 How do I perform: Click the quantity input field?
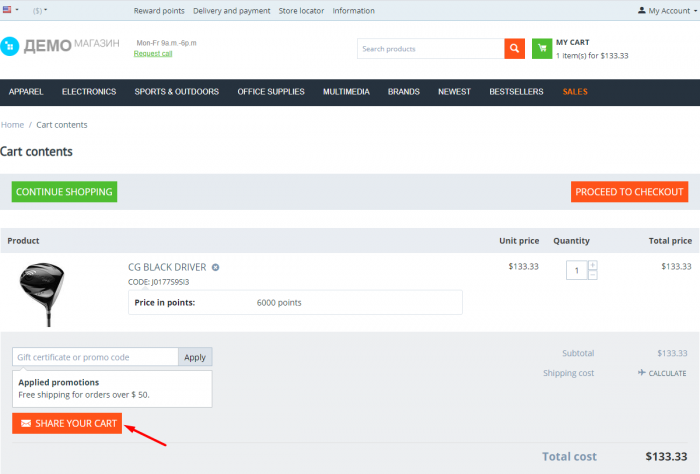[x=577, y=270]
